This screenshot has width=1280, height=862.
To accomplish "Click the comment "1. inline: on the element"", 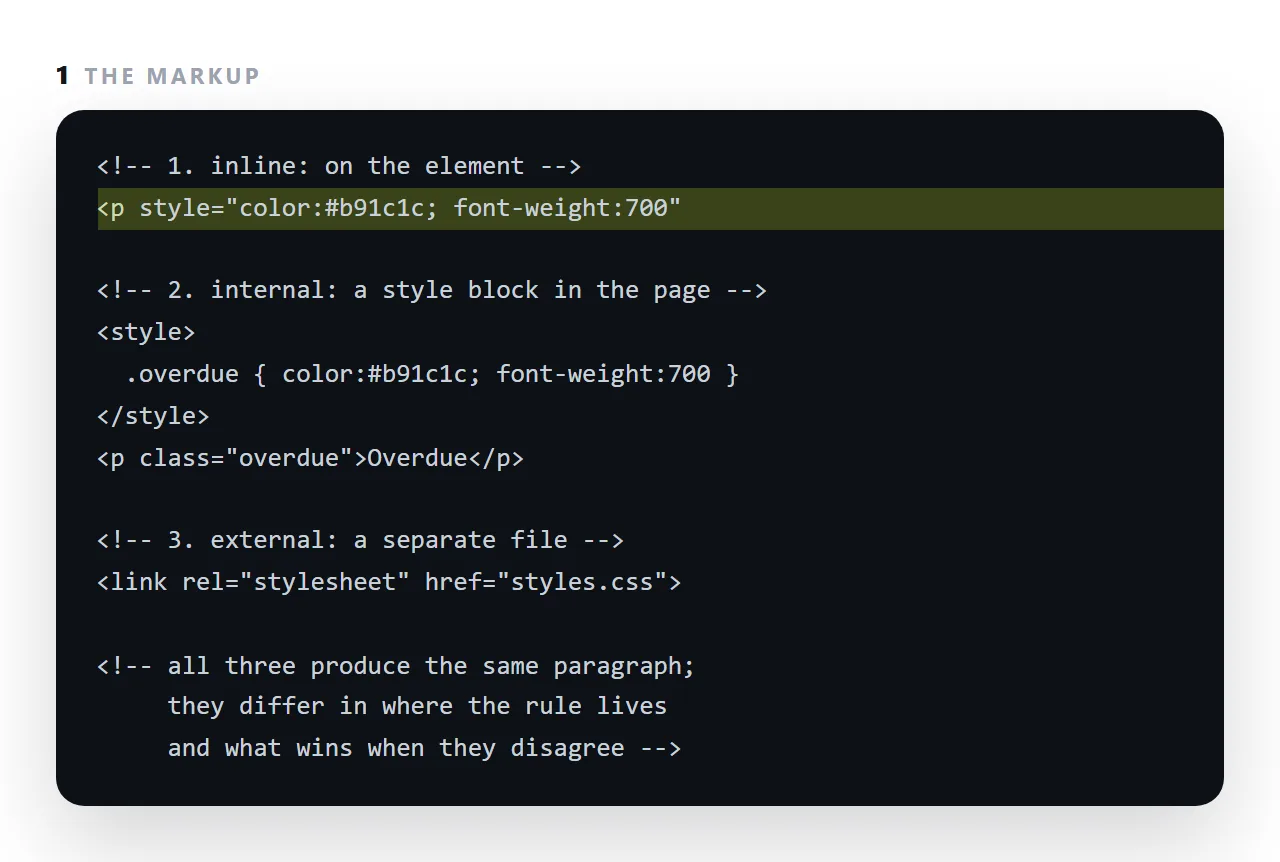I will pyautogui.click(x=339, y=166).
